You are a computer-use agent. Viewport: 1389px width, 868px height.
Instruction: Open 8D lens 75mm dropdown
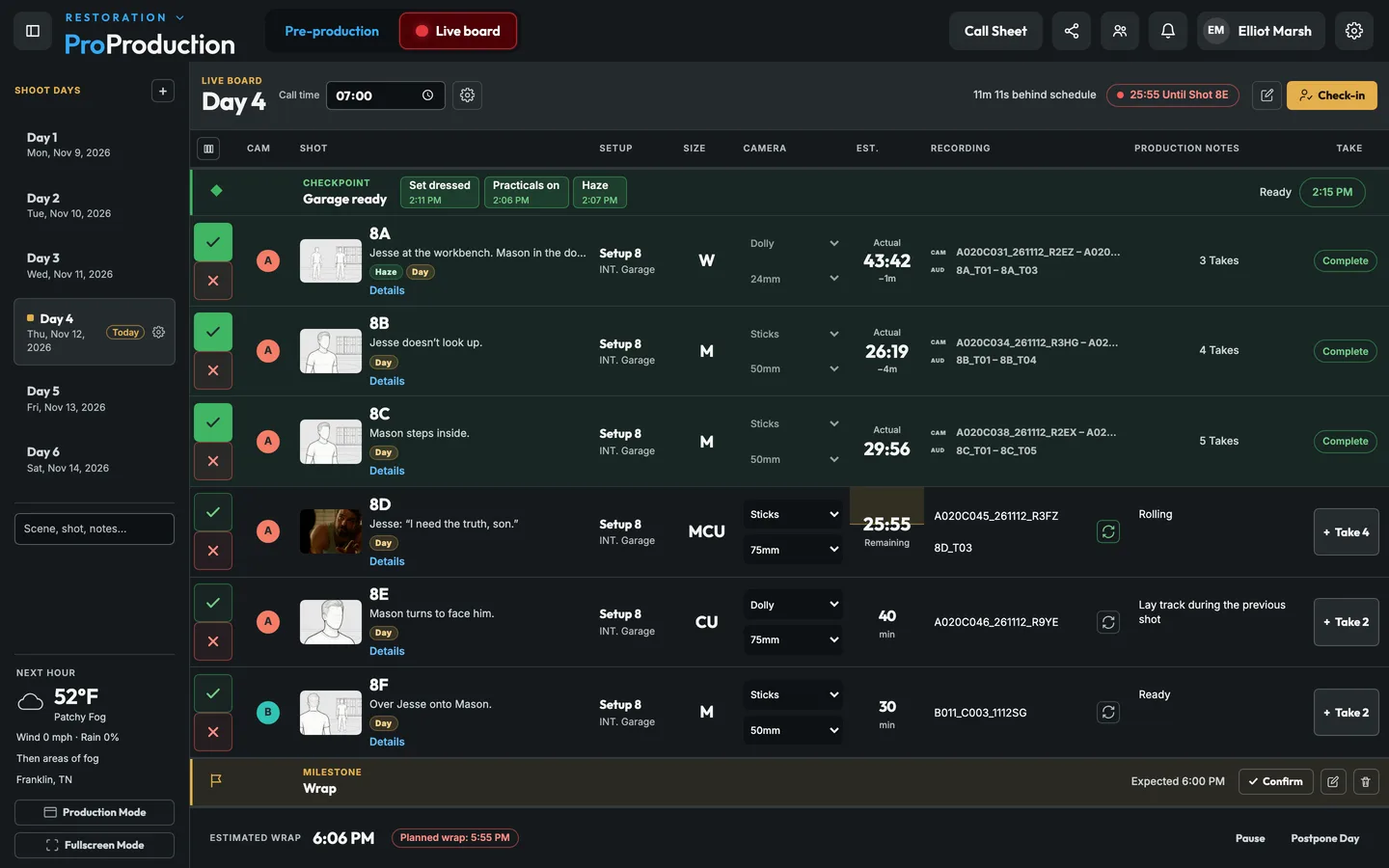[793, 550]
